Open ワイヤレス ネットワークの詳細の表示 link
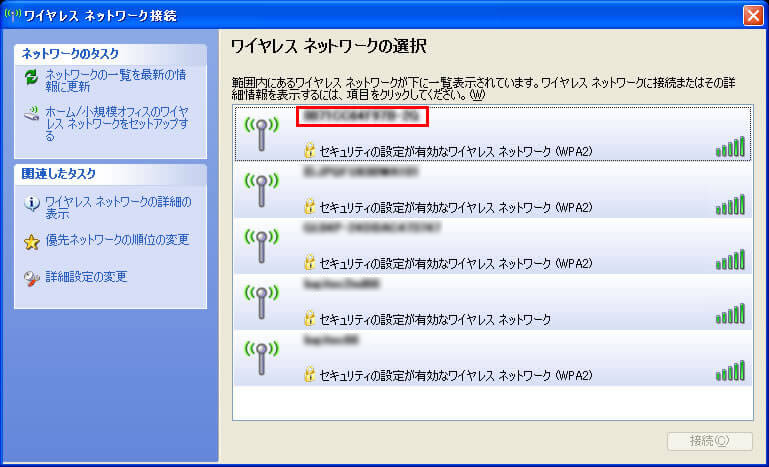 pos(118,208)
